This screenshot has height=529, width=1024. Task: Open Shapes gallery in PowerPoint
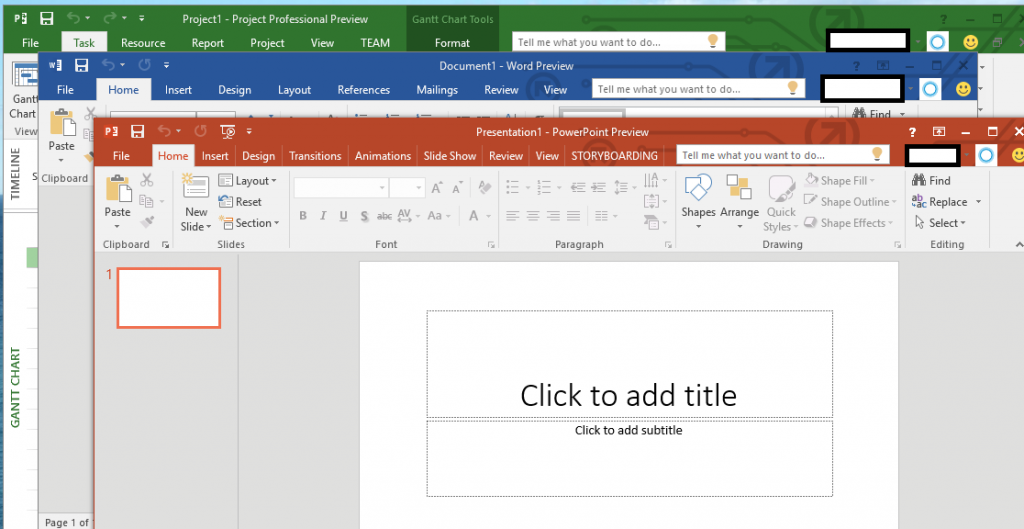(x=698, y=201)
